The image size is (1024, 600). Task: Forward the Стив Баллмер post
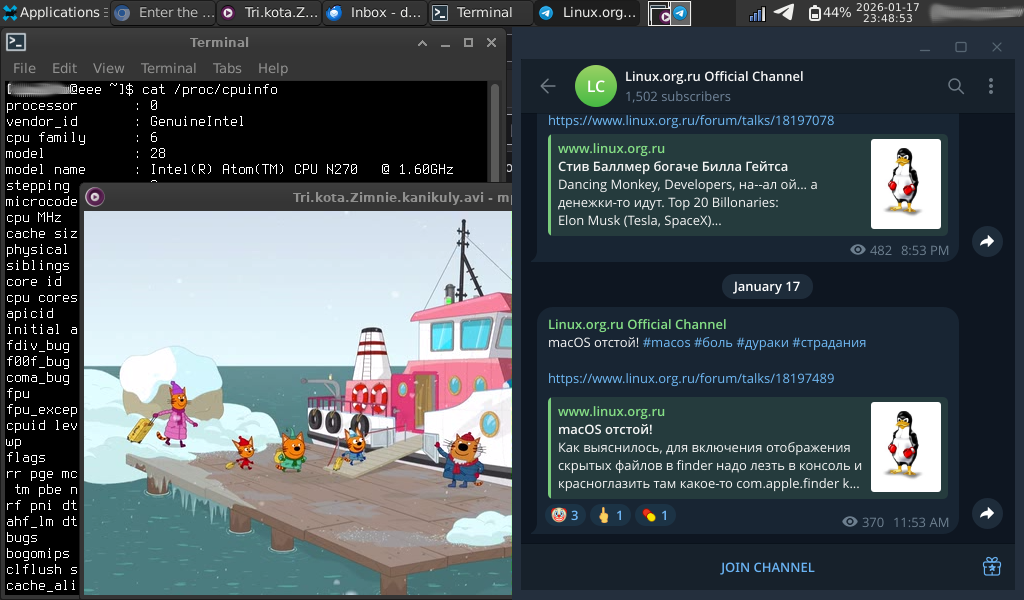point(987,241)
